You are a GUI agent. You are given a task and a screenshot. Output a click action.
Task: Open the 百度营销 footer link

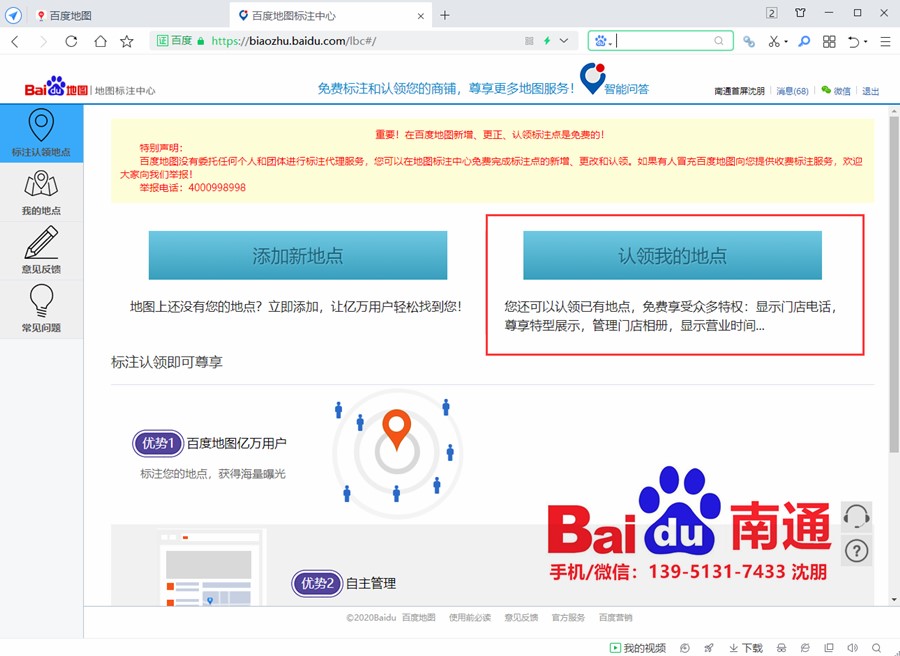pos(615,618)
